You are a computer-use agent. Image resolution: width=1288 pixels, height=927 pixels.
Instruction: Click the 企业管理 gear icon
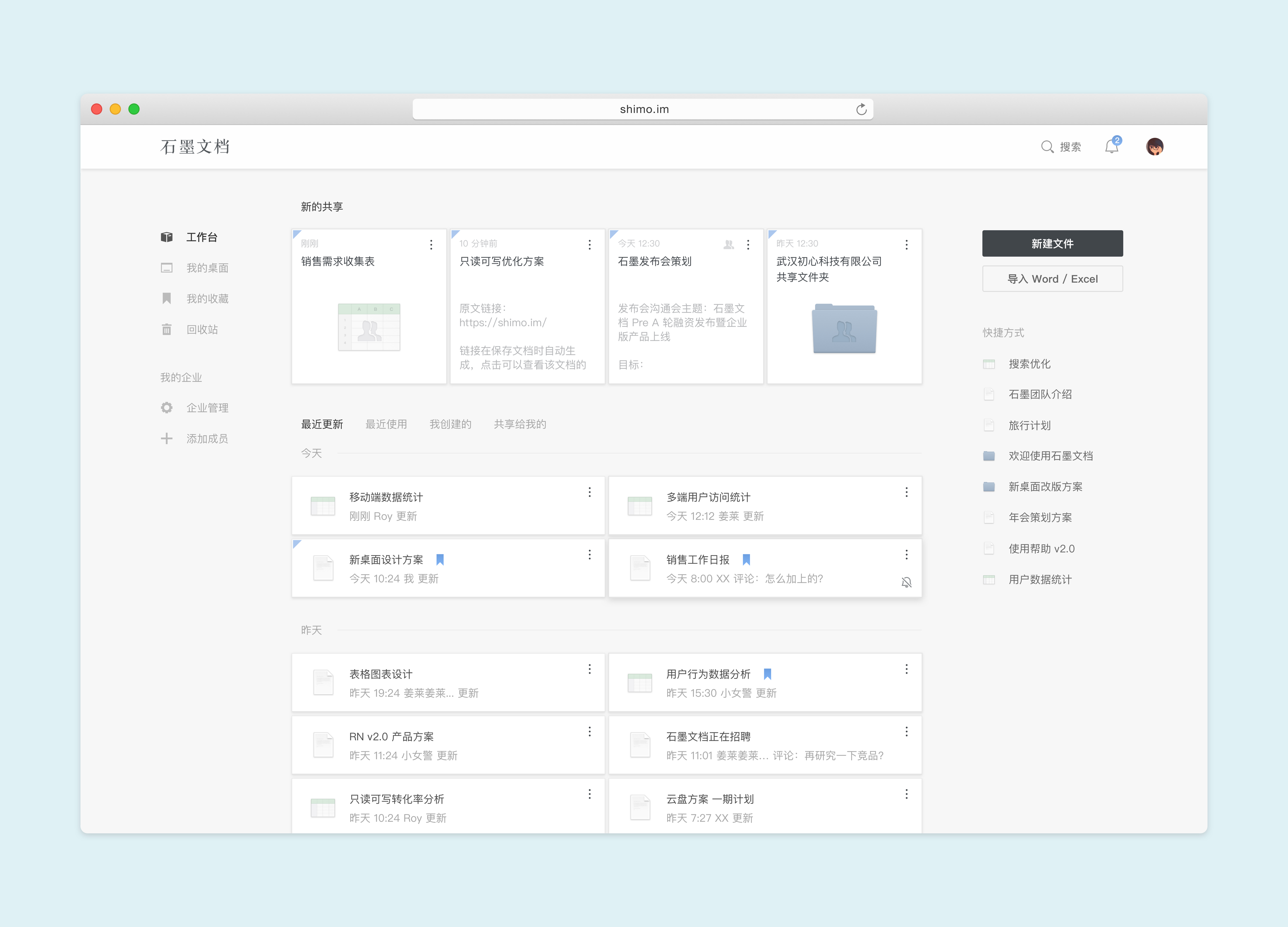tap(166, 407)
